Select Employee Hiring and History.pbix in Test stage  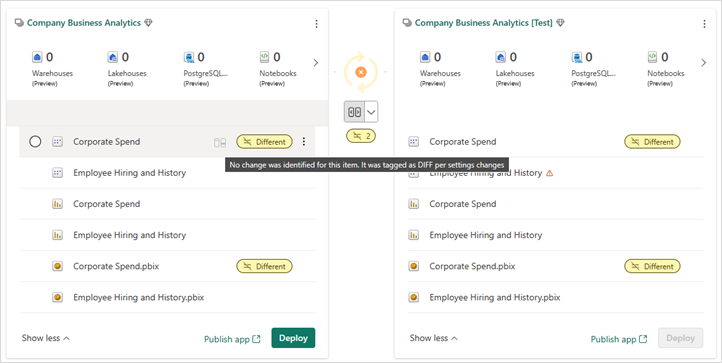555,298
